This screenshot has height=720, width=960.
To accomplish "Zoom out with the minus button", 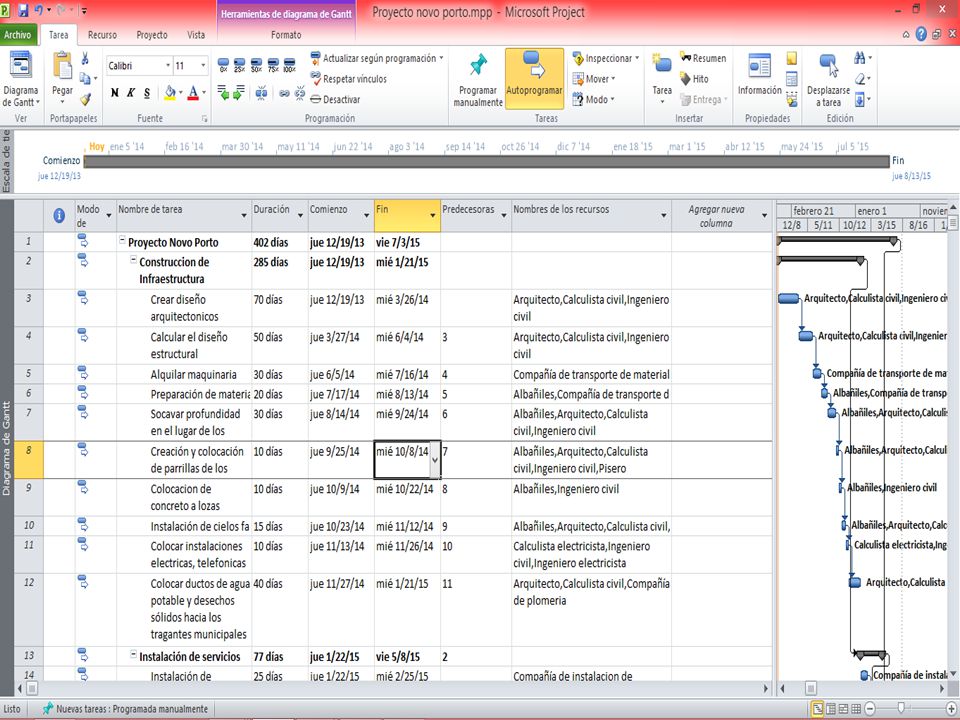I will pos(870,709).
